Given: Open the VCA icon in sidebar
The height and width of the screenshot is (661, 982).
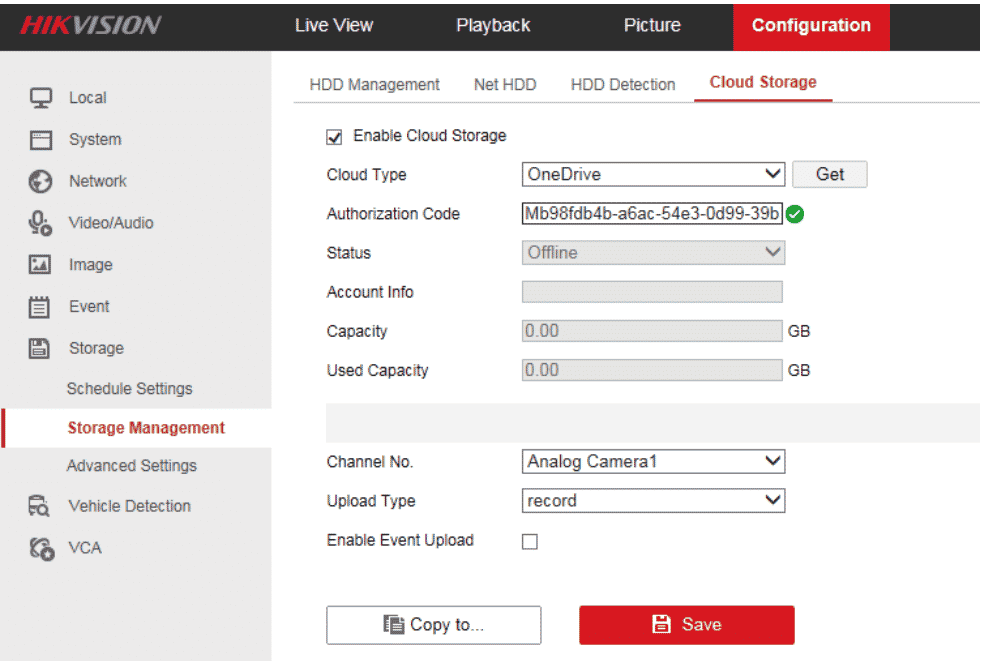Looking at the screenshot, I should click(x=41, y=548).
